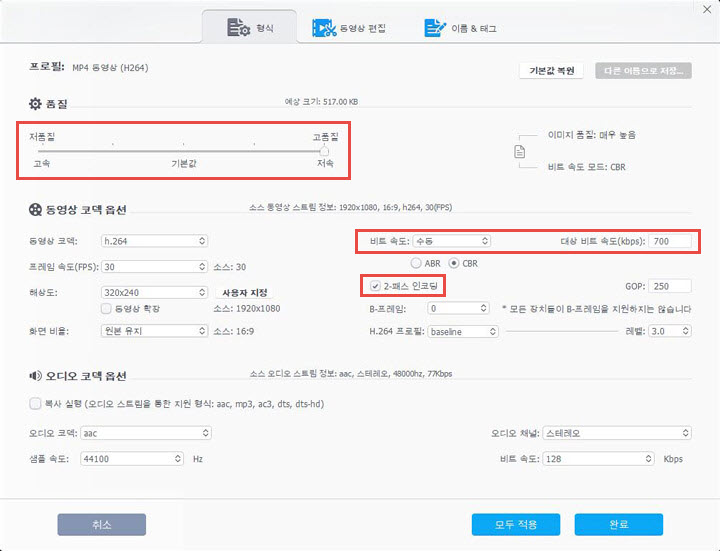This screenshot has height=551, width=720.
Task: Click the 소스: 1920x1080 text
Action: point(247,309)
